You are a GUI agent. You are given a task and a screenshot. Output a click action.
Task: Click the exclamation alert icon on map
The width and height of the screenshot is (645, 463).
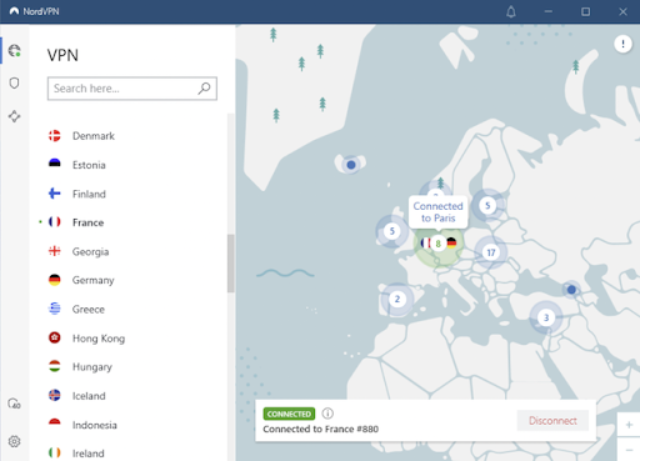click(623, 44)
